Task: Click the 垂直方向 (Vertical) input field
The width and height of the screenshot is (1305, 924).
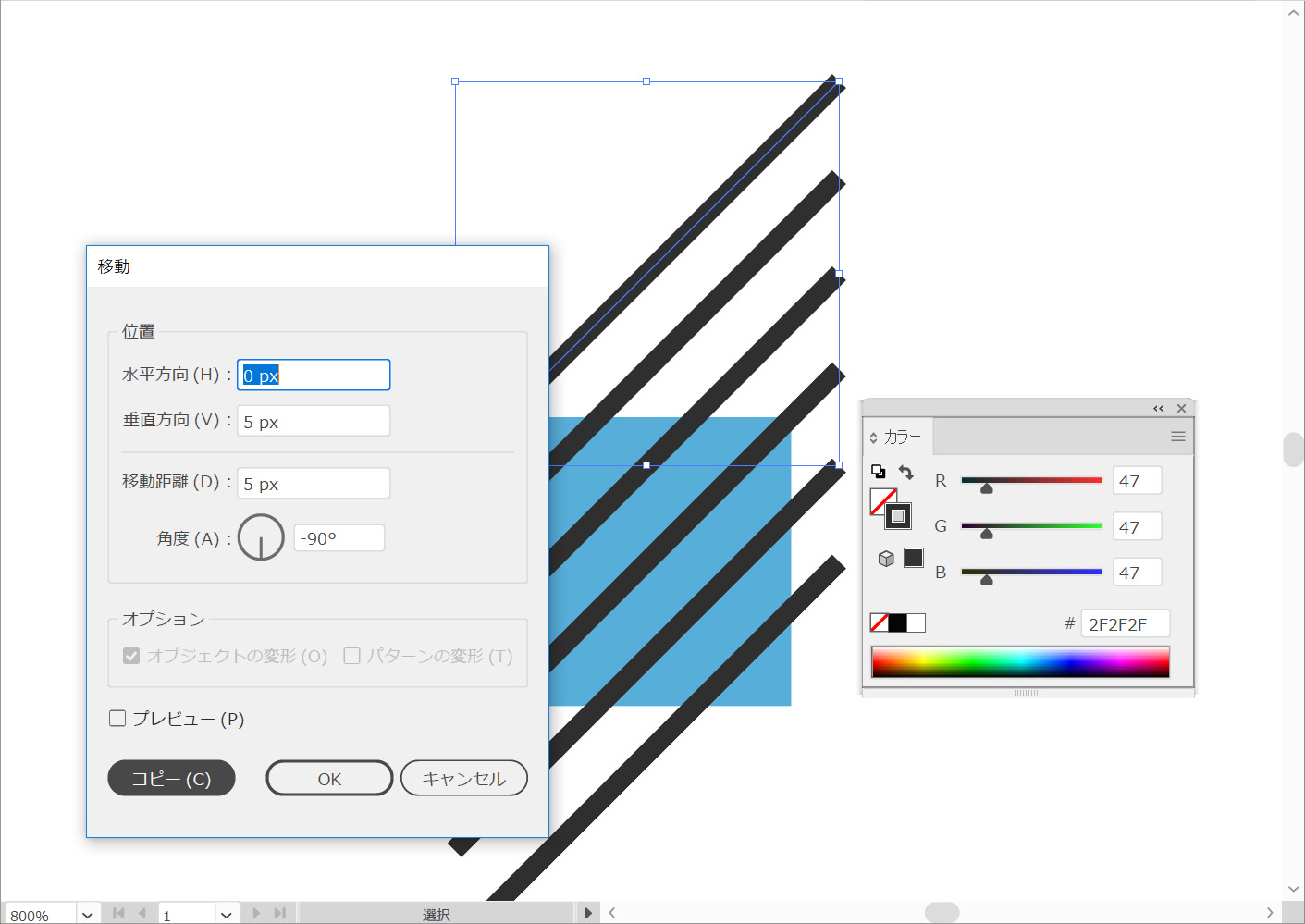Action: coord(314,422)
